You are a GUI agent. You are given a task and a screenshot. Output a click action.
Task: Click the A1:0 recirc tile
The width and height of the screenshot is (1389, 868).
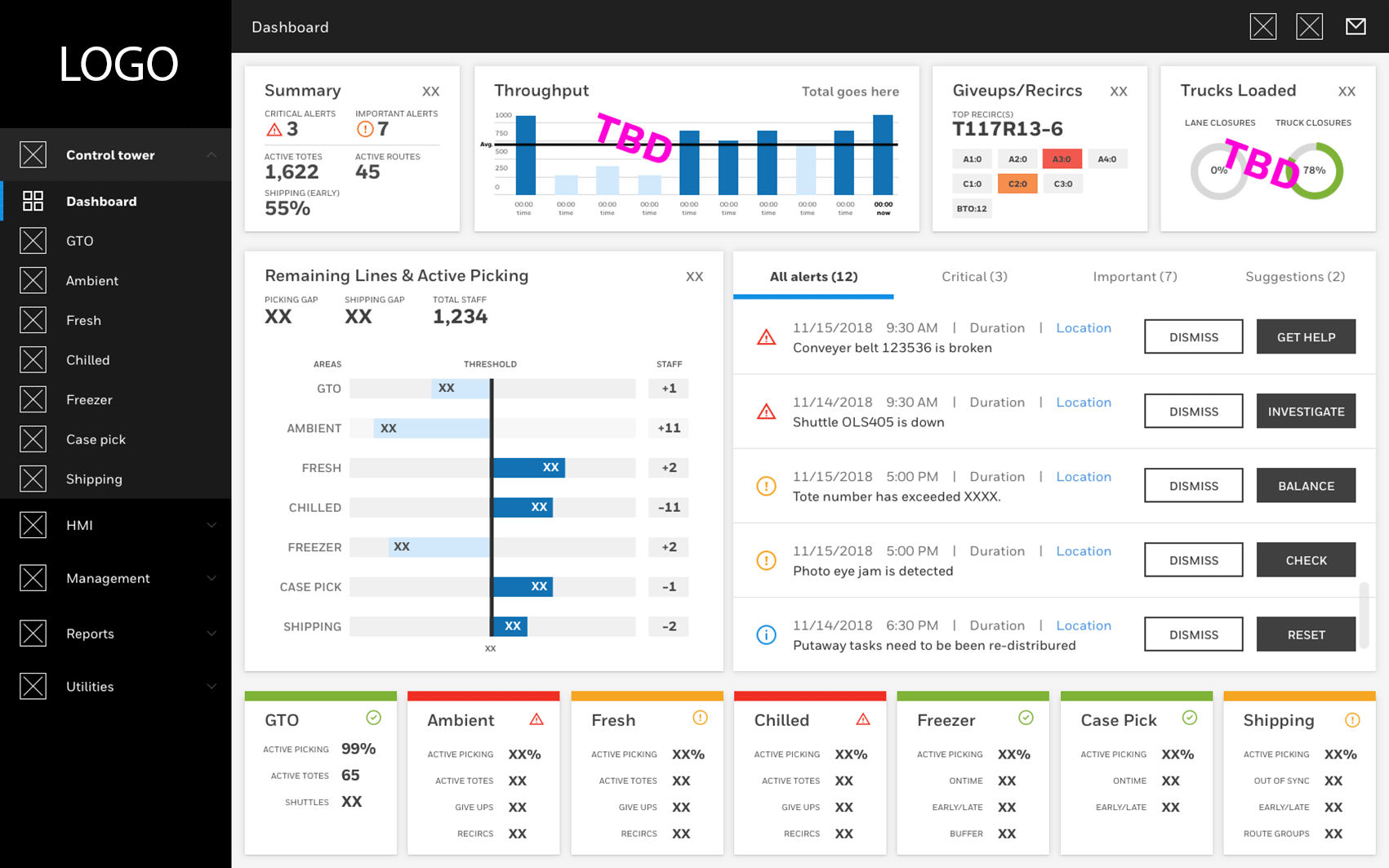(972, 159)
